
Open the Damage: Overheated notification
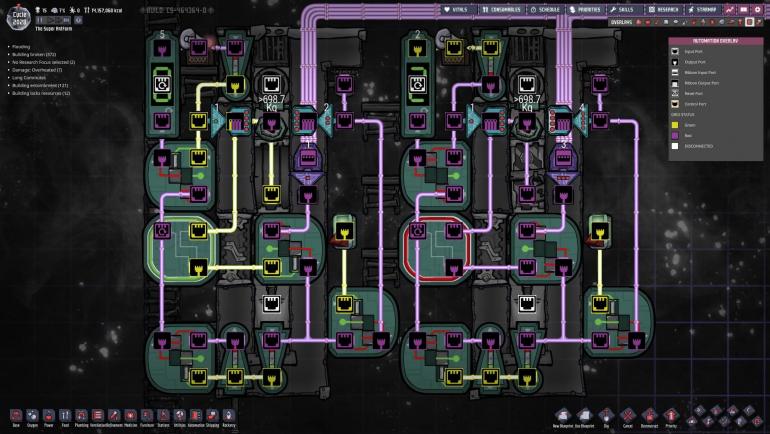coord(37,70)
